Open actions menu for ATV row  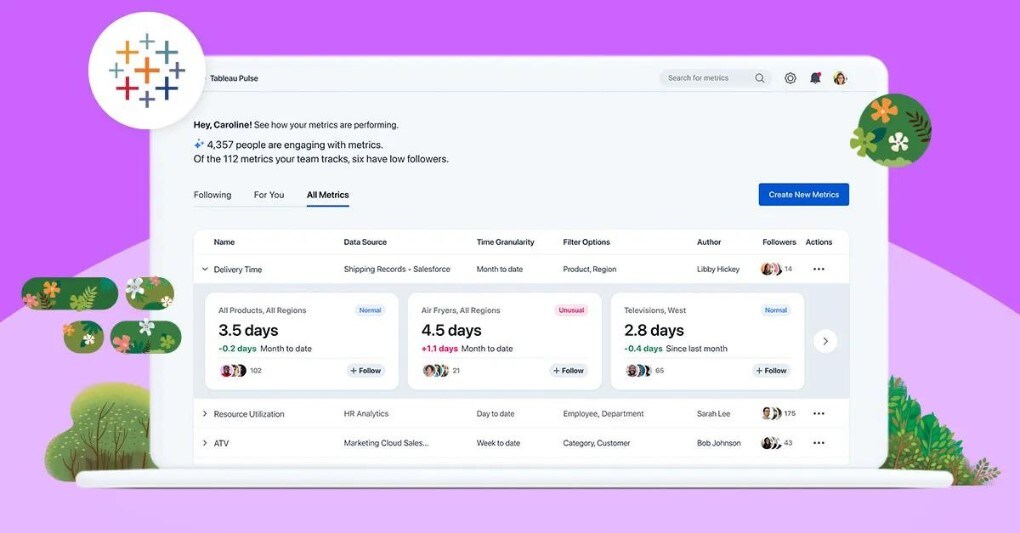(819, 443)
